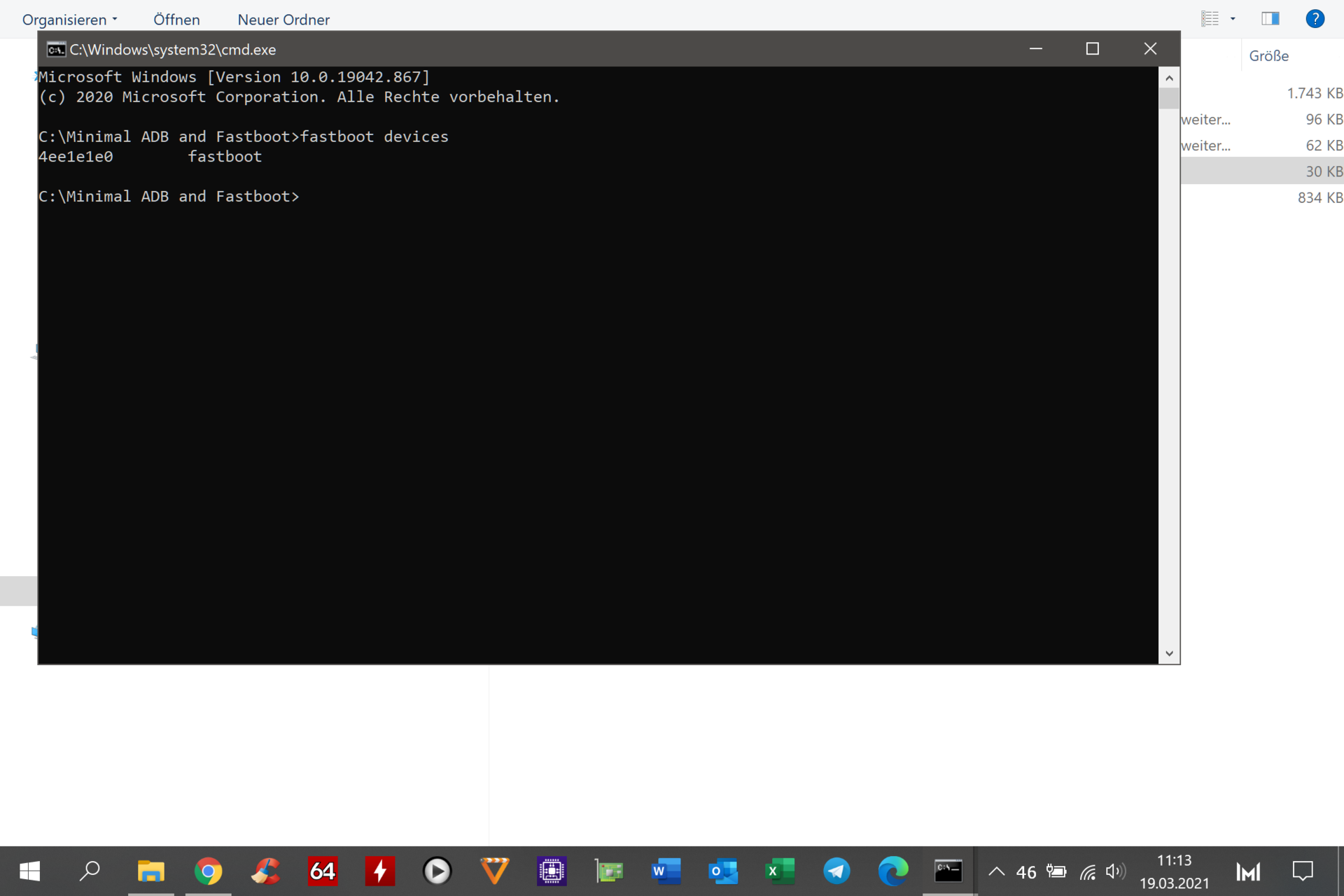Click the 46 temperature tray icon
The height and width of the screenshot is (896, 1344).
(1026, 872)
